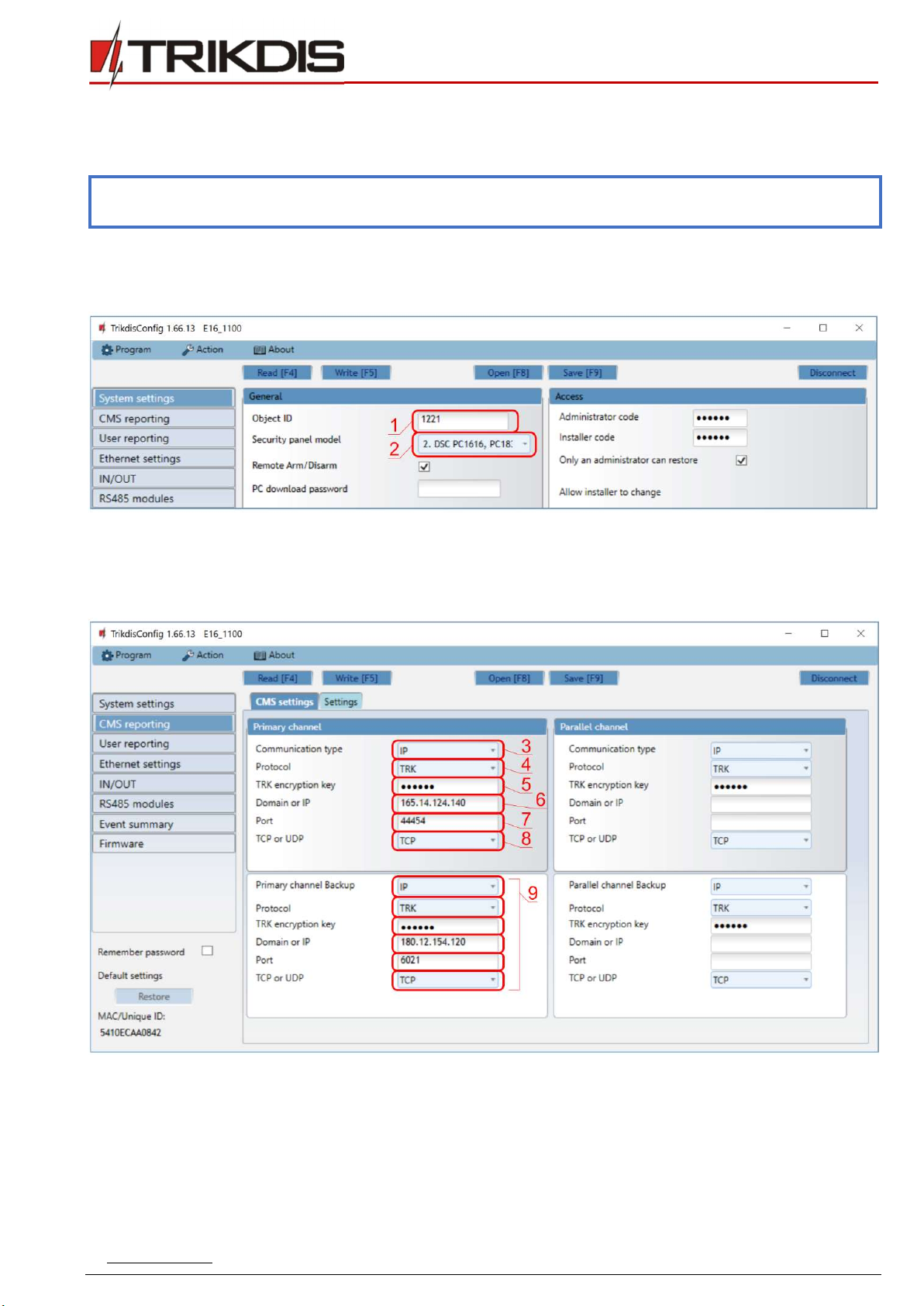The height and width of the screenshot is (1306, 924).
Task: Select CMS reporting in the General settings window sidebar
Action: [163, 419]
